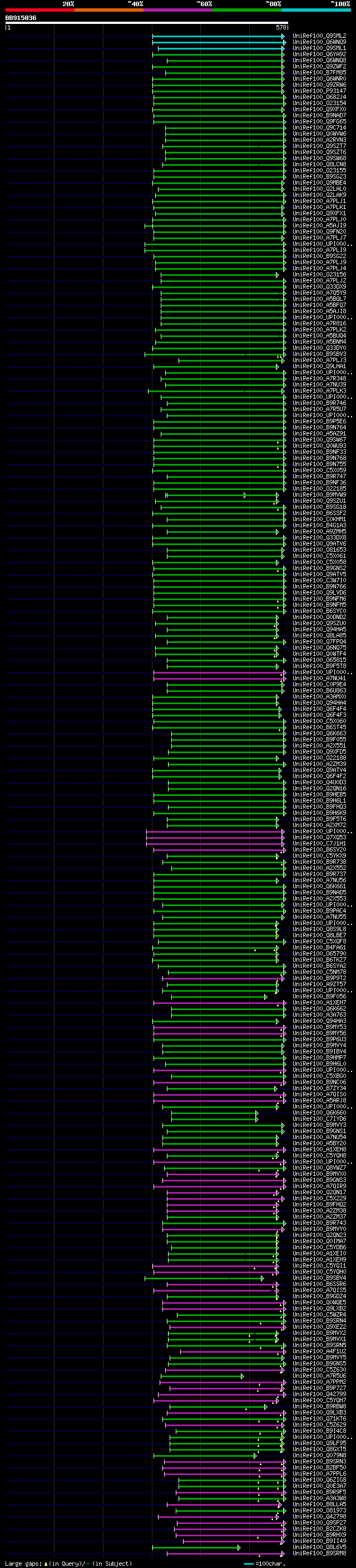356x1568 pixels.
Task: Open hit UniRef100_A7PLI9
Action: pyautogui.click(x=319, y=250)
